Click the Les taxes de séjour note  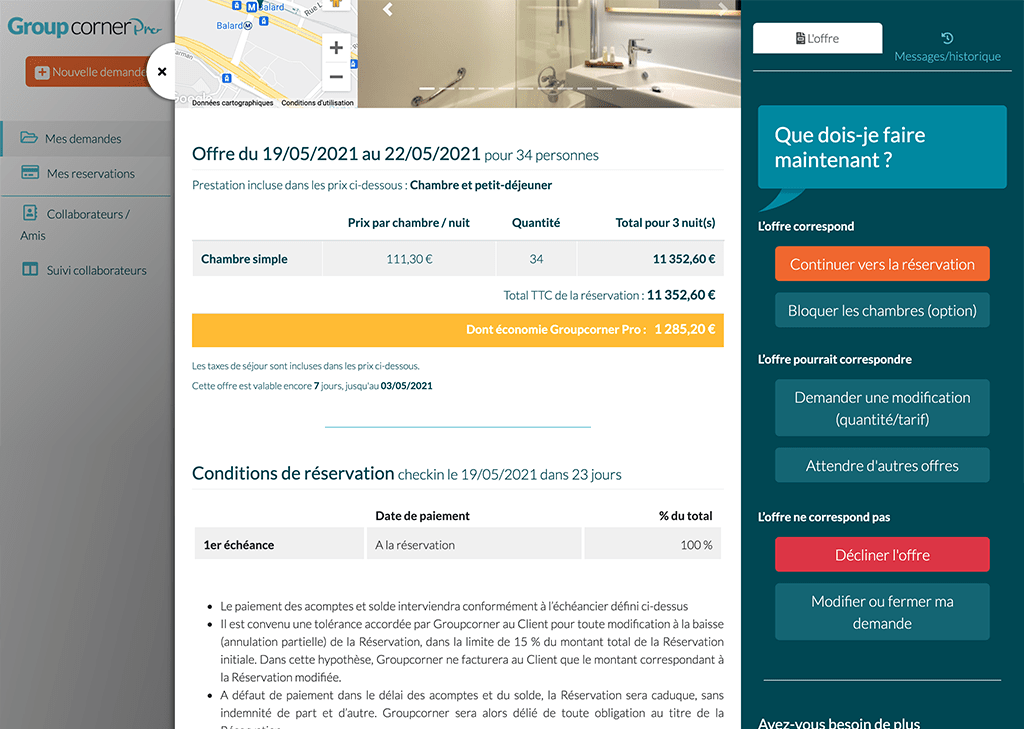[x=306, y=366]
